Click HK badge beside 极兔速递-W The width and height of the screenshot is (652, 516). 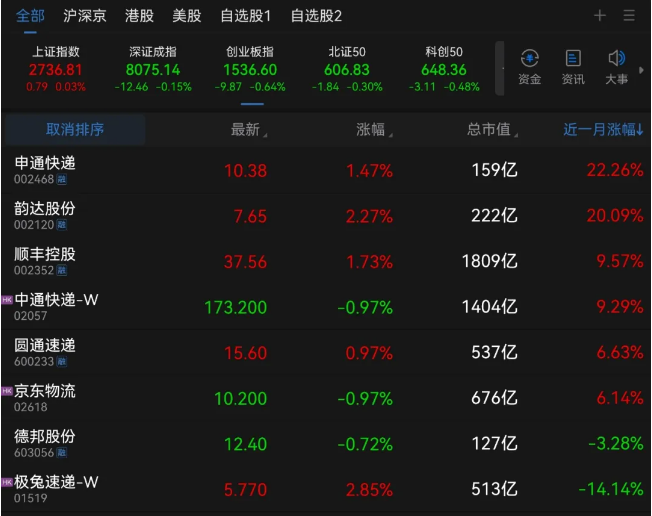7,482
